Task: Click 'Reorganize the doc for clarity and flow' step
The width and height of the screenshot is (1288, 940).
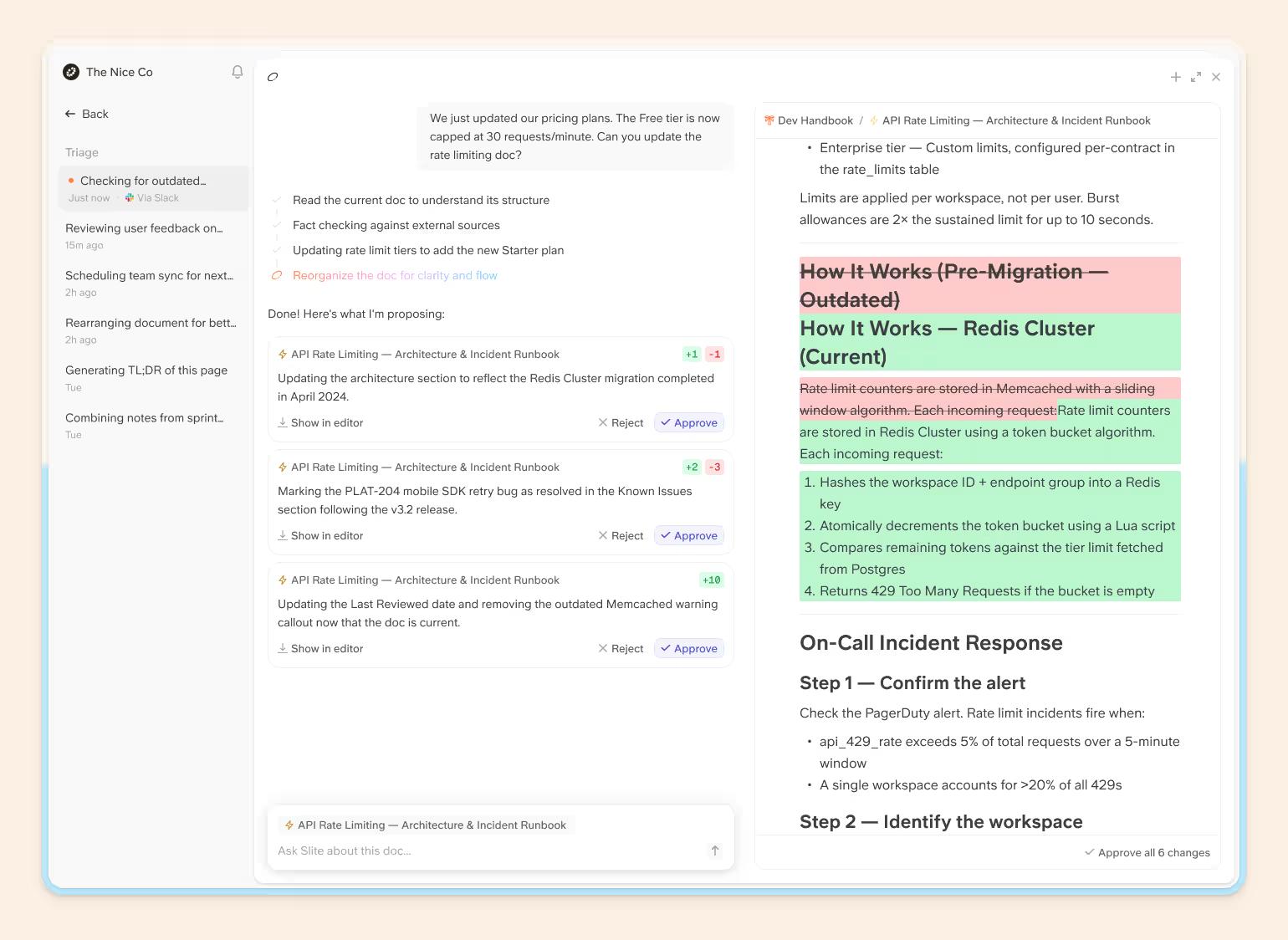Action: tap(395, 276)
